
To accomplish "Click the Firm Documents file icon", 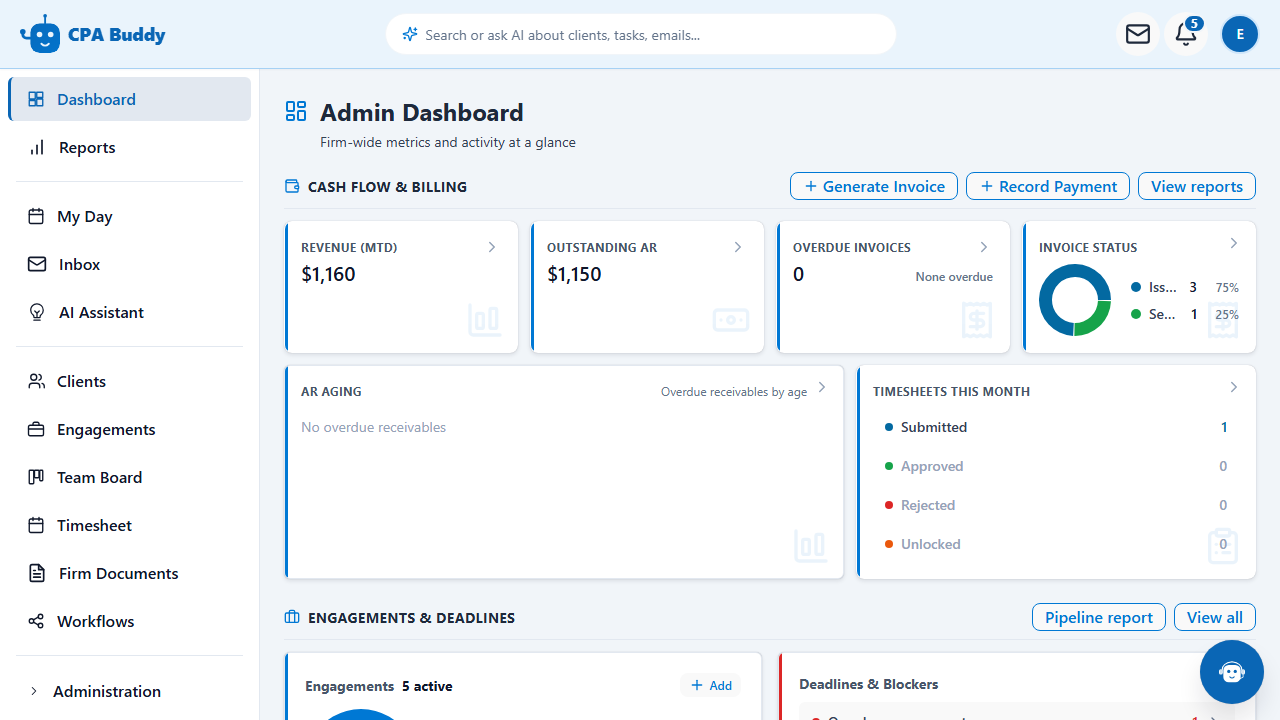I will click(x=37, y=573).
